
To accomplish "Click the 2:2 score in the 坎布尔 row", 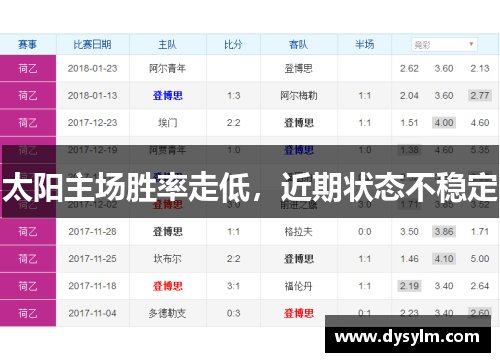I will click(x=233, y=259).
